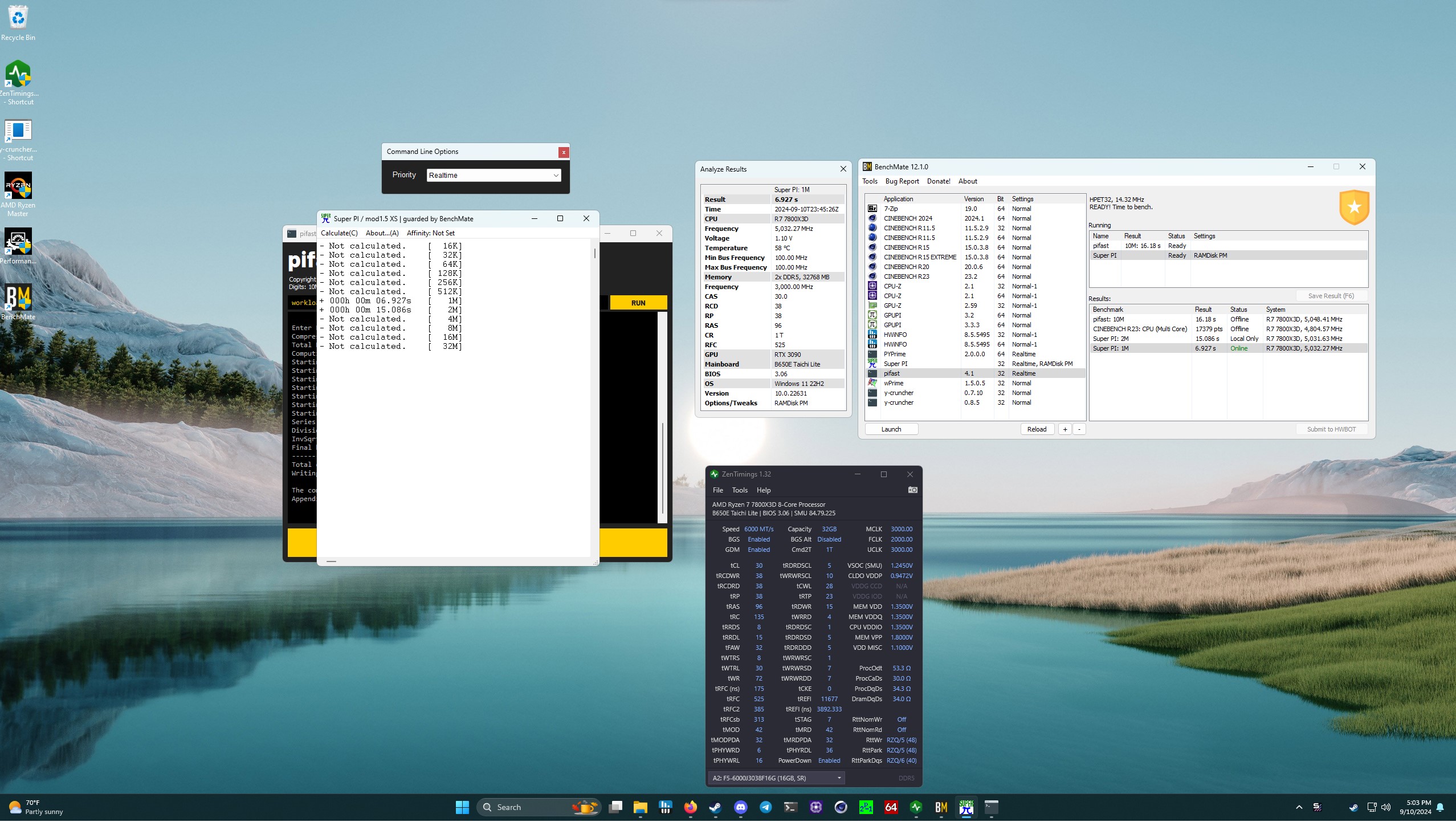Click the Reload button in BenchMate

(1037, 430)
